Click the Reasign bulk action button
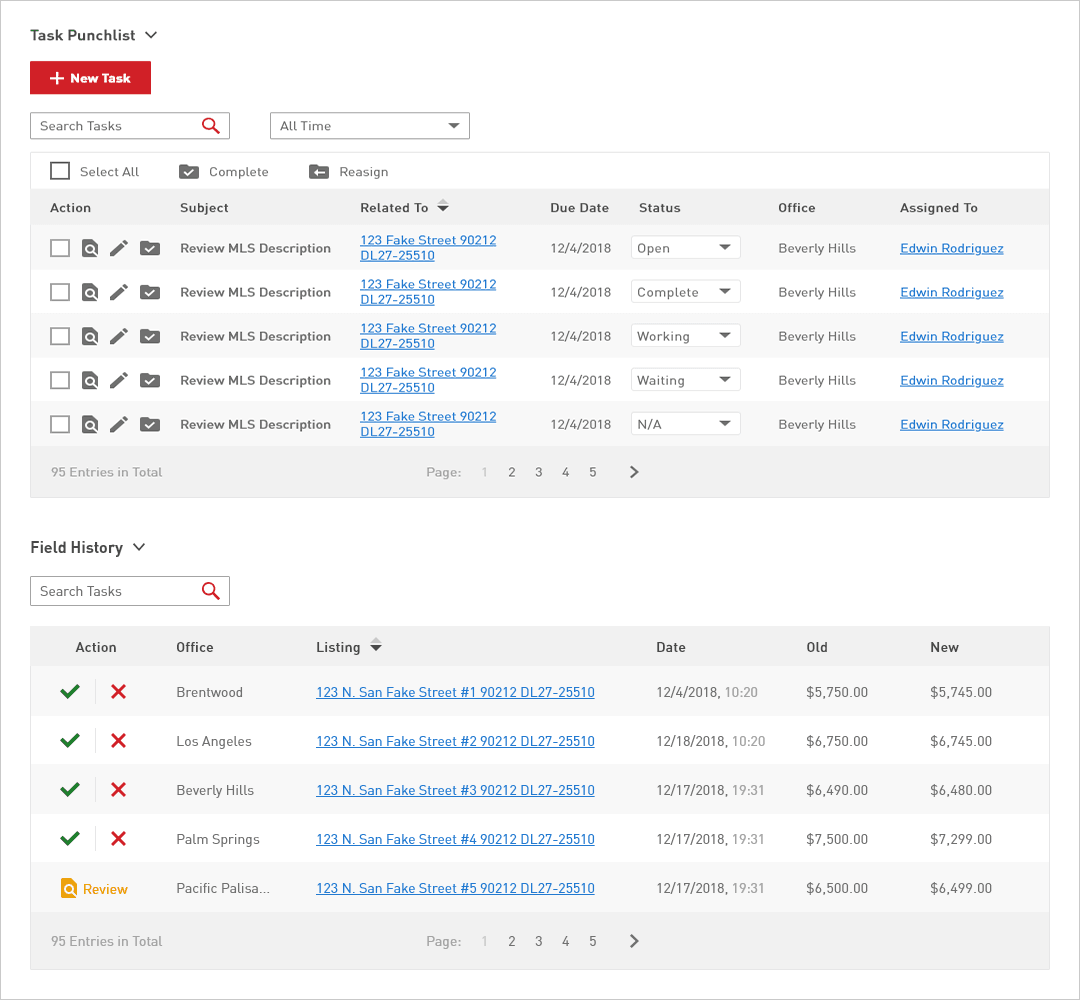The width and height of the screenshot is (1080, 1000). coord(349,171)
